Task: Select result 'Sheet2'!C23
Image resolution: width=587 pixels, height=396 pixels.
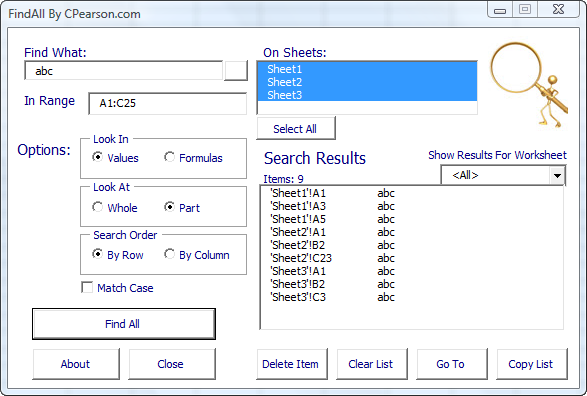Action: [412, 258]
